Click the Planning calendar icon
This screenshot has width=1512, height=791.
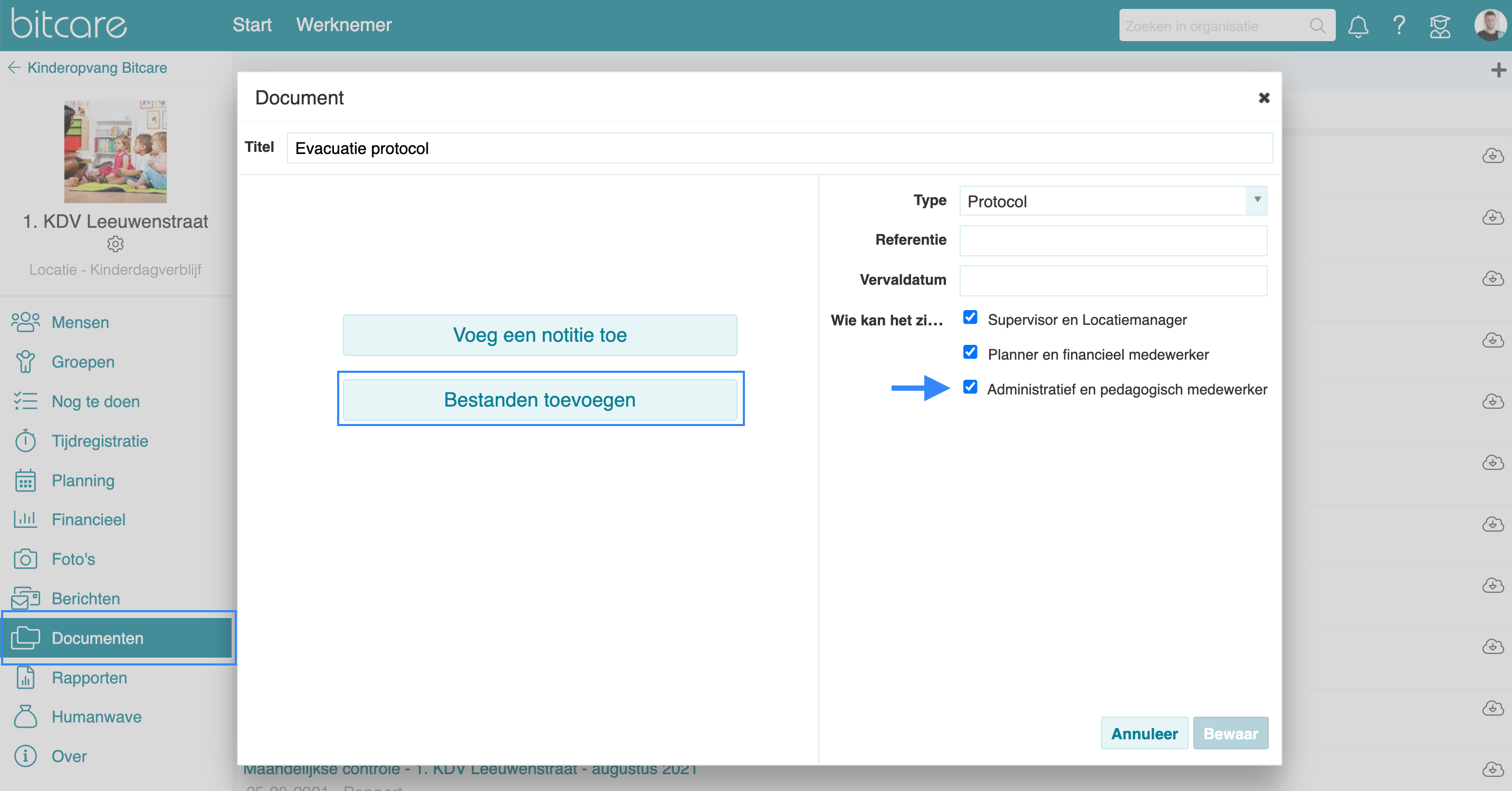(x=25, y=480)
